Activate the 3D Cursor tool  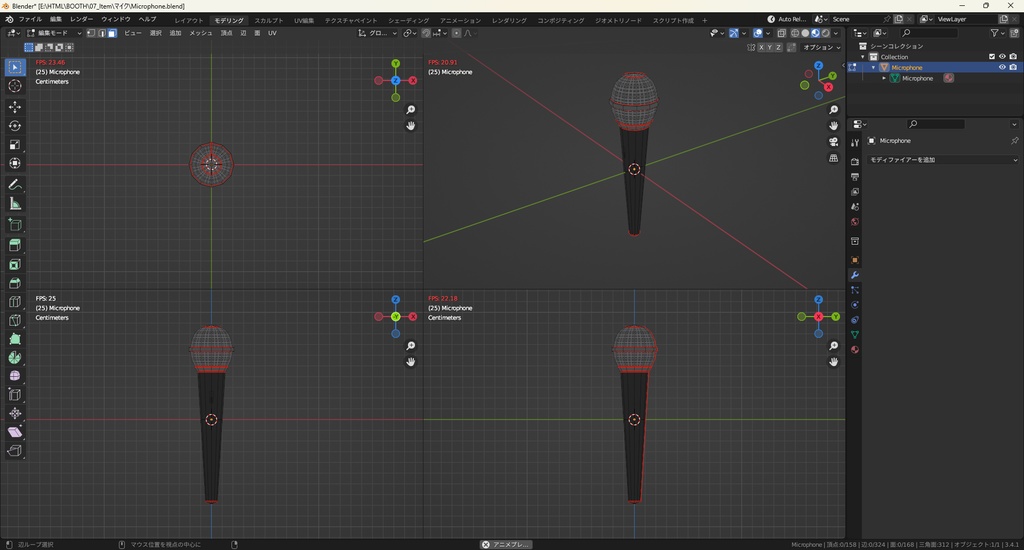tap(15, 86)
